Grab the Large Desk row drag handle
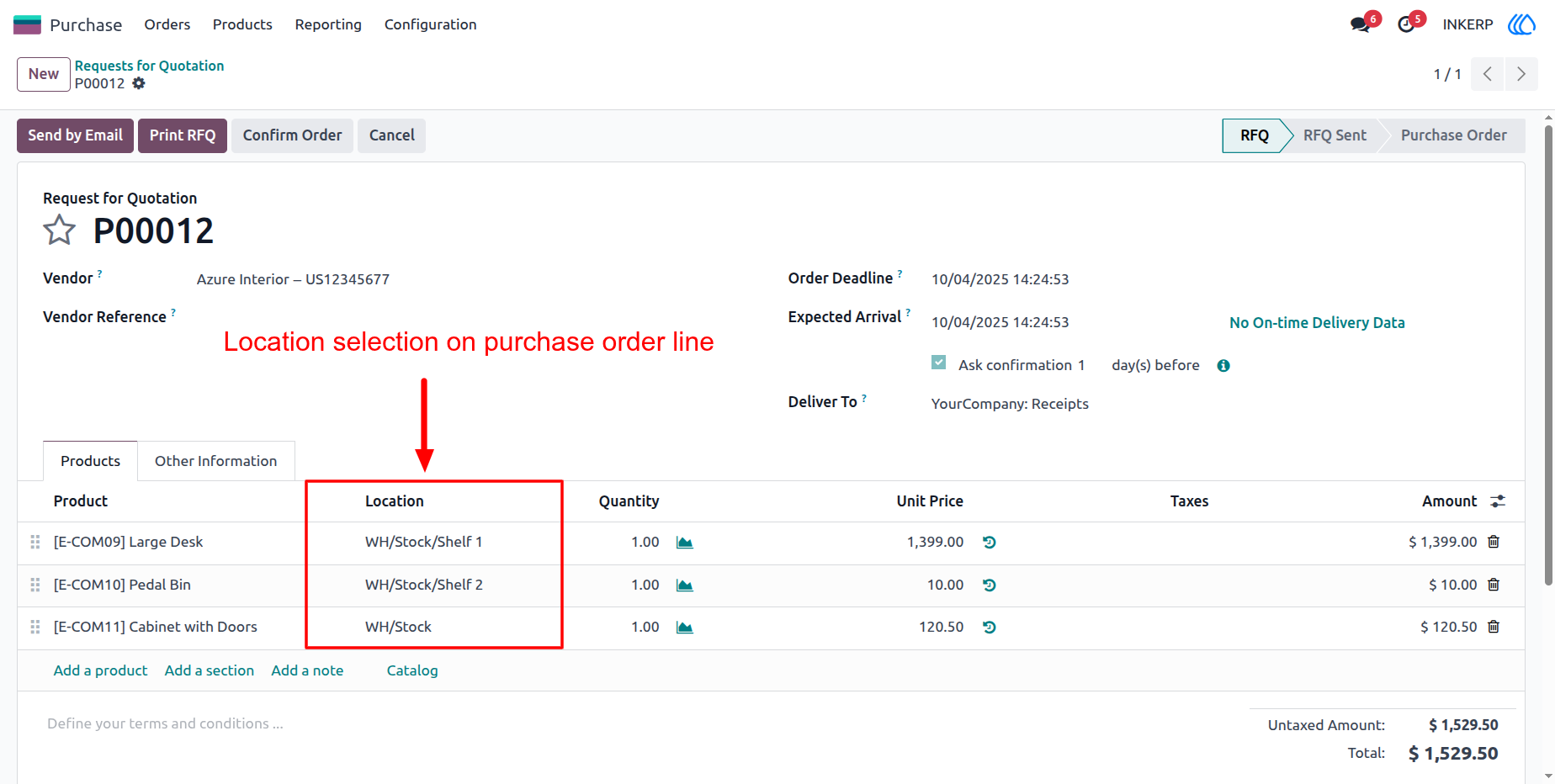This screenshot has width=1555, height=784. [35, 543]
